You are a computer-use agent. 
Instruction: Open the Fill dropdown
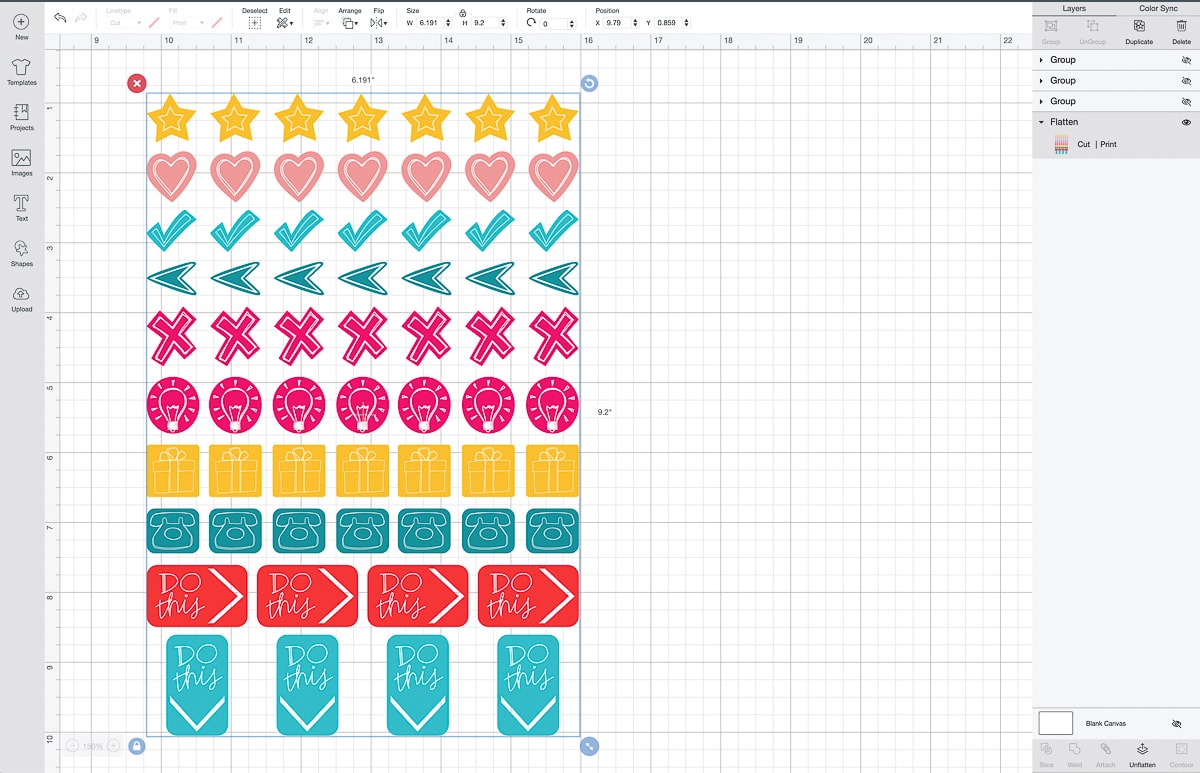pyautogui.click(x=186, y=22)
